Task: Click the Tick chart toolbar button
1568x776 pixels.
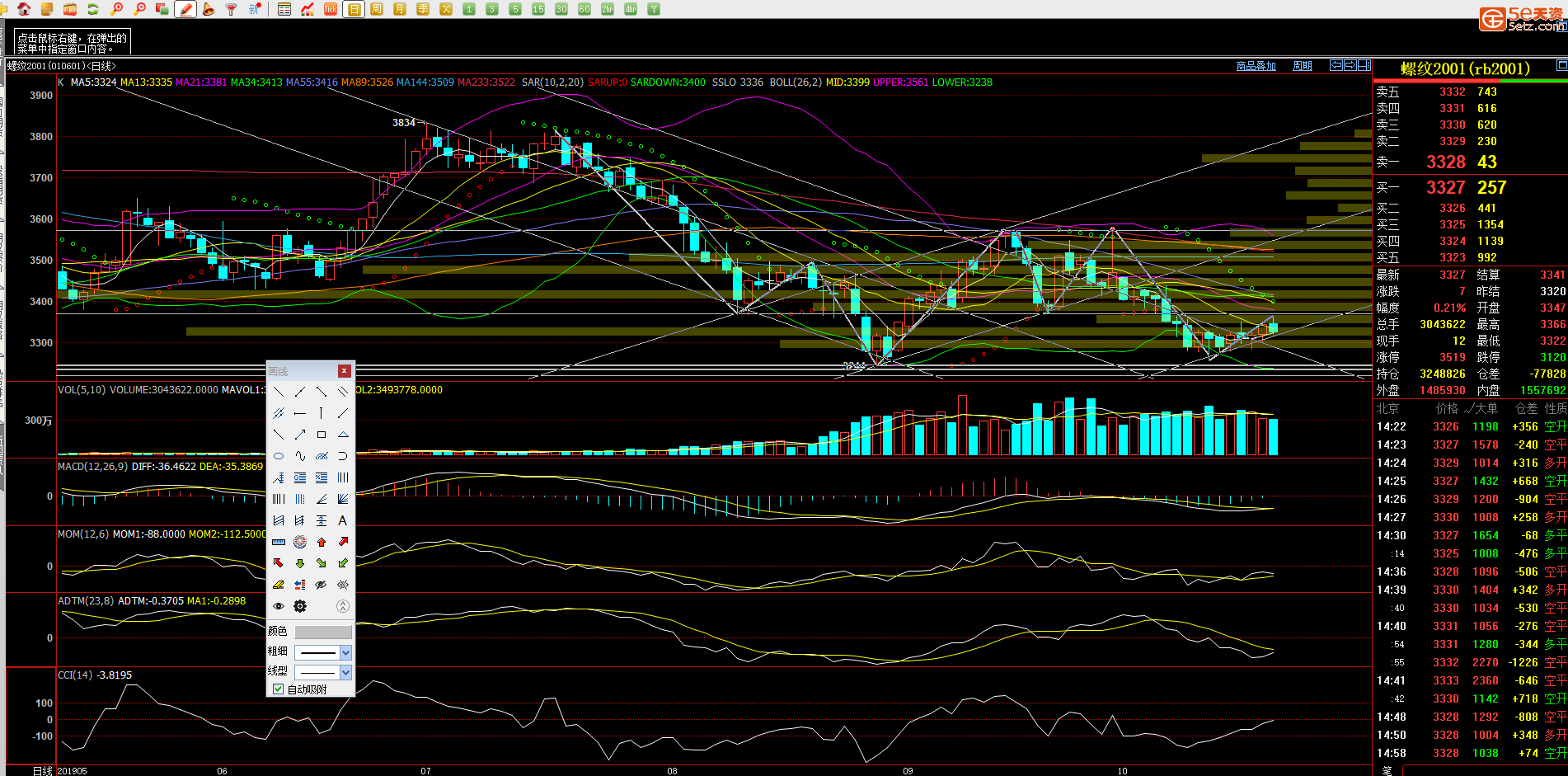Action: tap(331, 9)
